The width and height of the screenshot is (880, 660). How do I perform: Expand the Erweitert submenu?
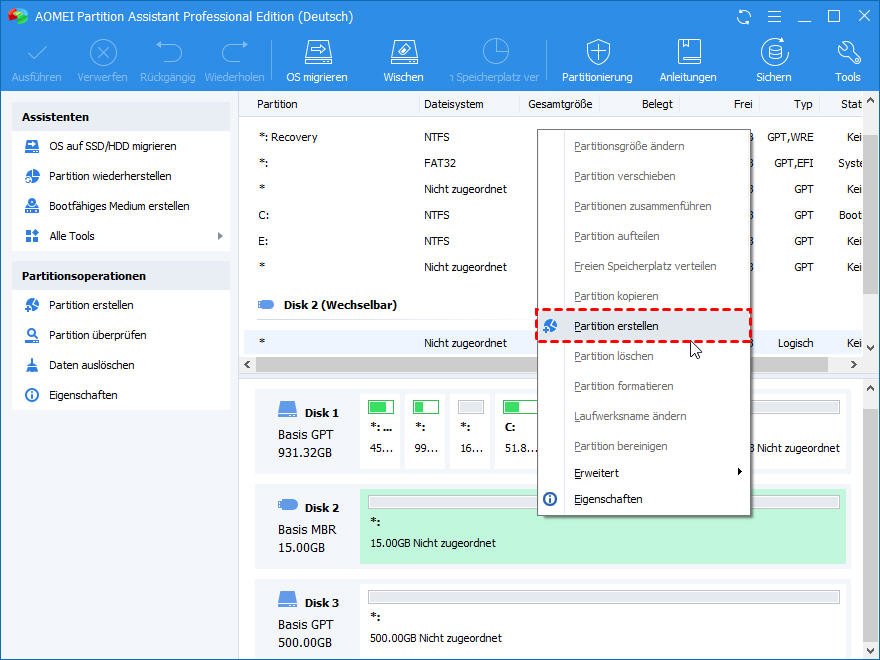point(644,473)
